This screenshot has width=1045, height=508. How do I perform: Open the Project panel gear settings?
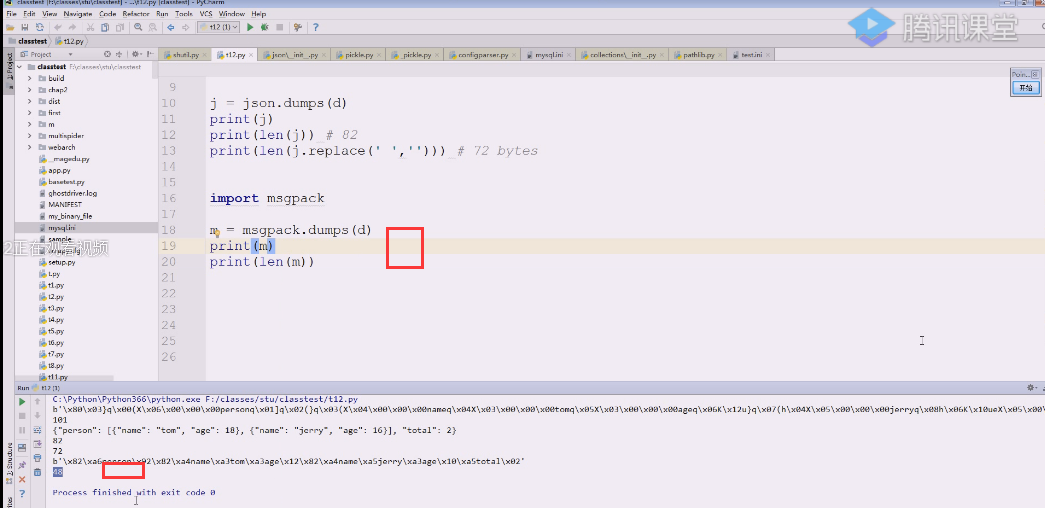[x=135, y=54]
